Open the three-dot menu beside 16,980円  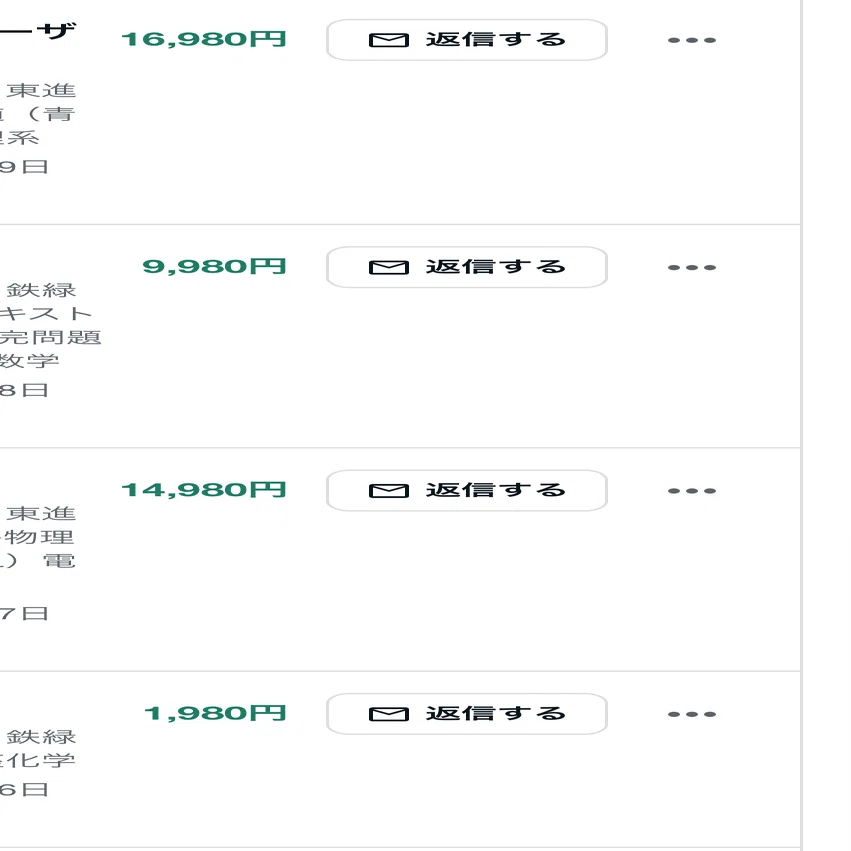(x=691, y=40)
